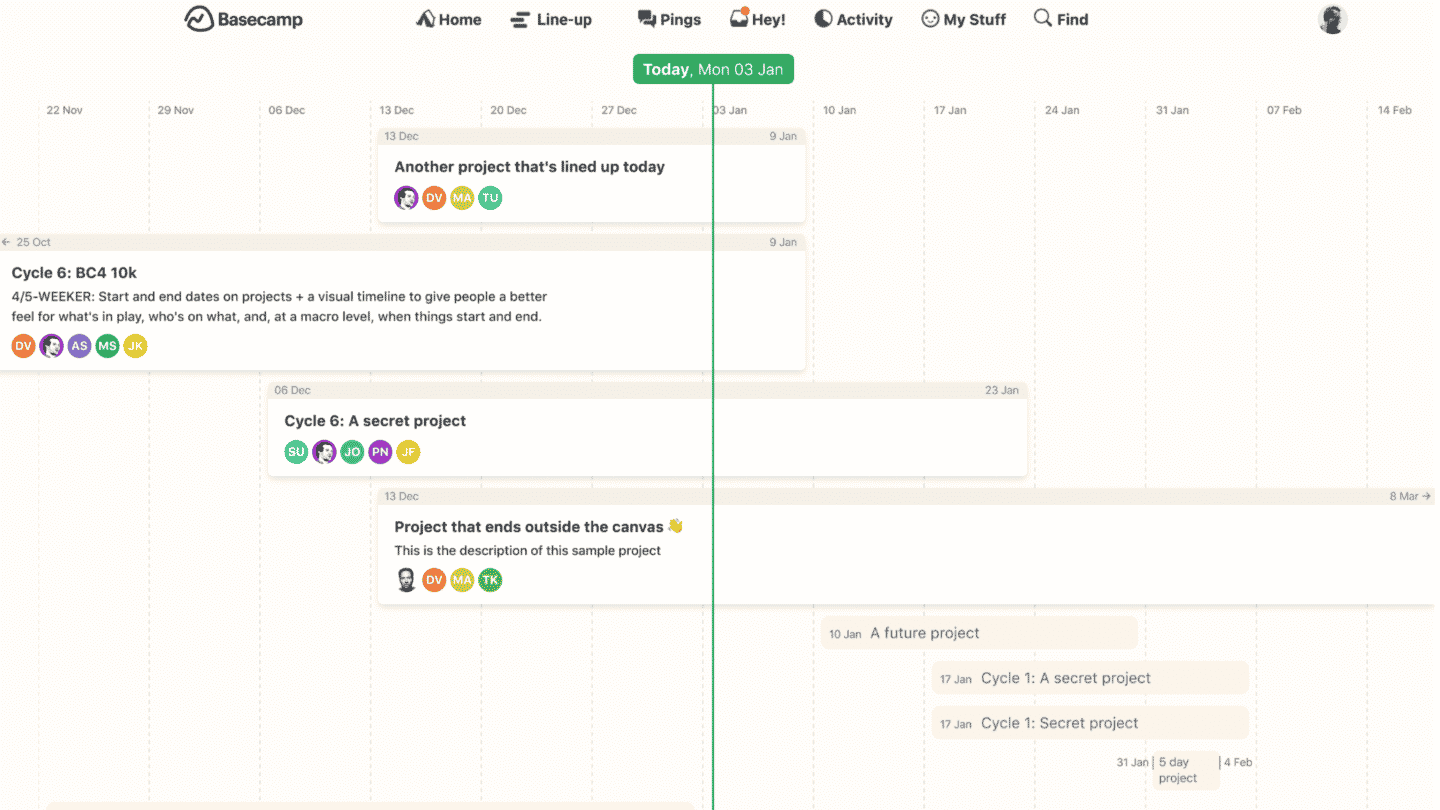
Task: Click the '14 Feb' column header date
Action: 1395,110
